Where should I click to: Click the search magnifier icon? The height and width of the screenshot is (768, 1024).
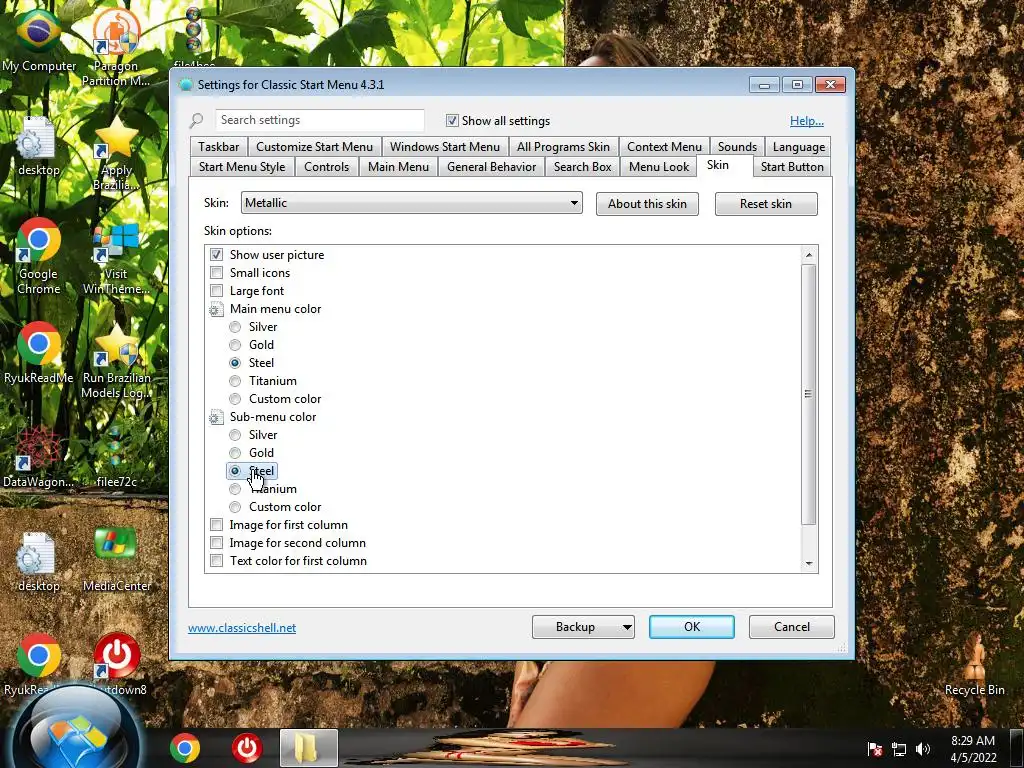197,120
